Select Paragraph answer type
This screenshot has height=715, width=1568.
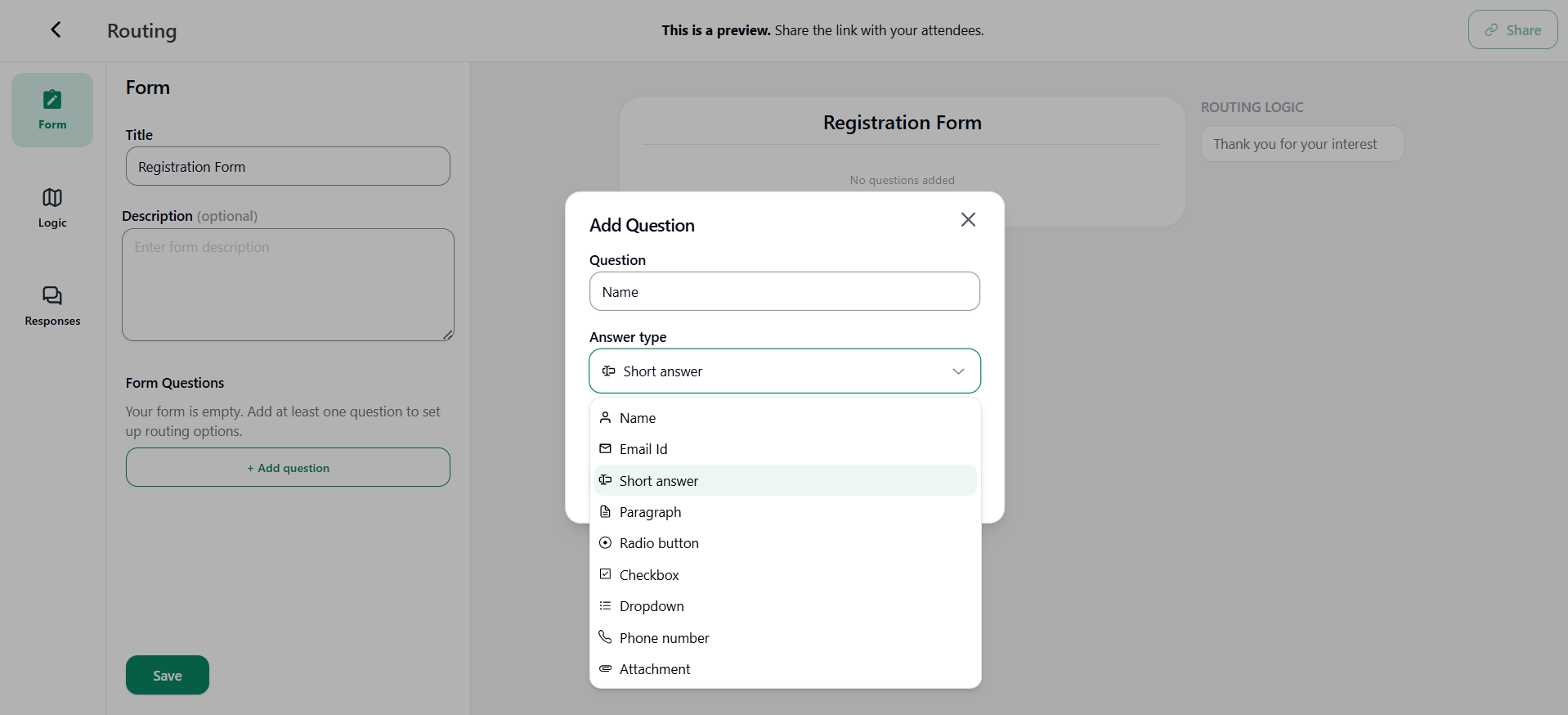click(650, 512)
